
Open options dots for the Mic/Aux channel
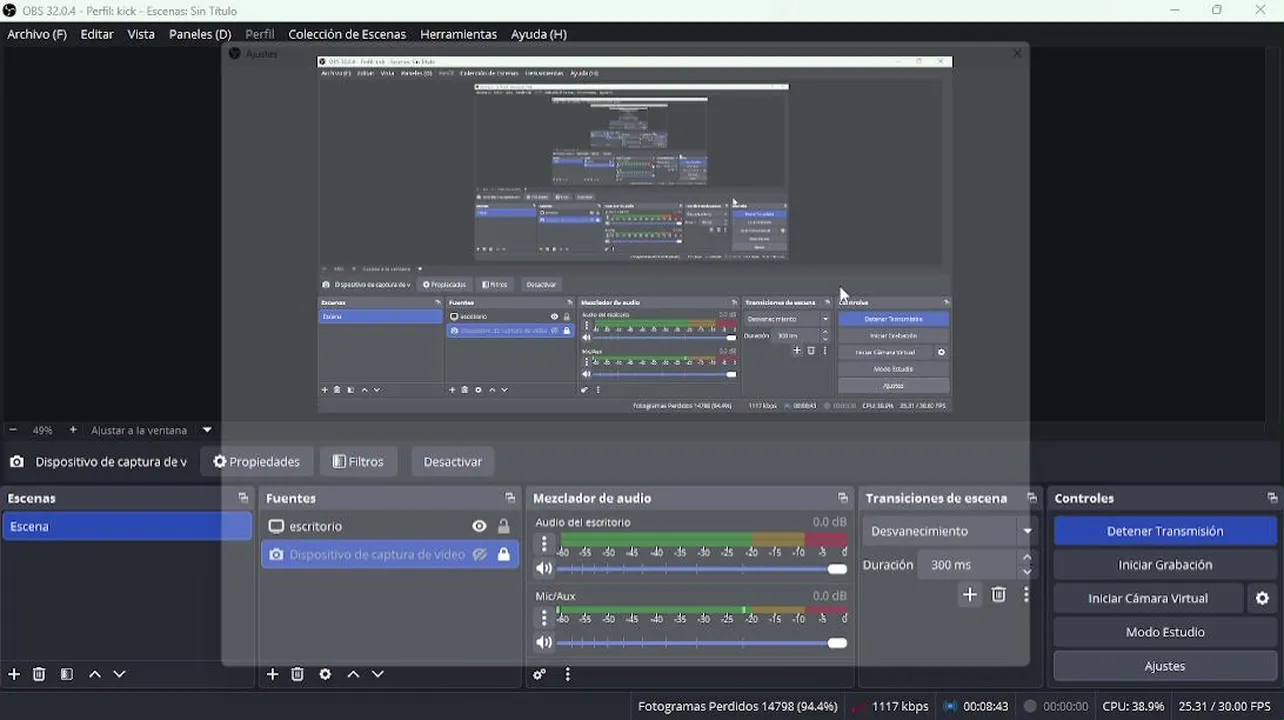(544, 618)
